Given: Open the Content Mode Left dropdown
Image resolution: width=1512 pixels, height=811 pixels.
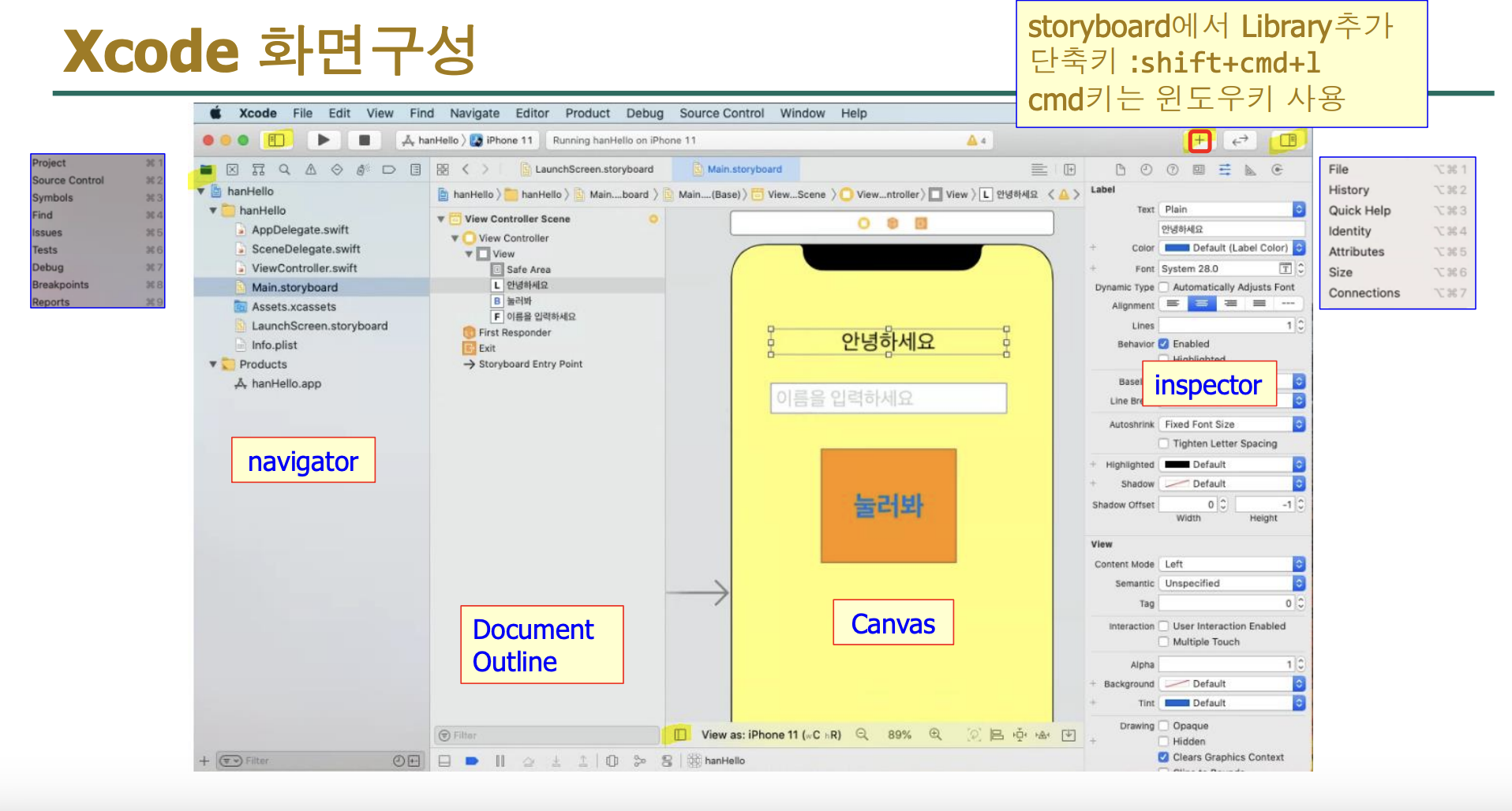Looking at the screenshot, I should (1232, 564).
